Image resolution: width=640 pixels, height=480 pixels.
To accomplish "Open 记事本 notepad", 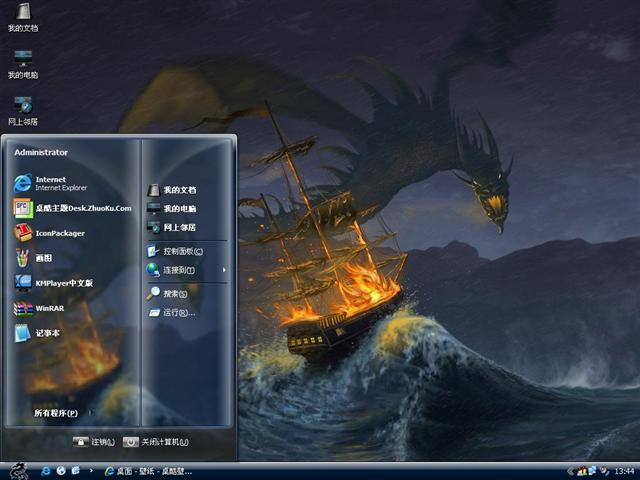I will 37,333.
